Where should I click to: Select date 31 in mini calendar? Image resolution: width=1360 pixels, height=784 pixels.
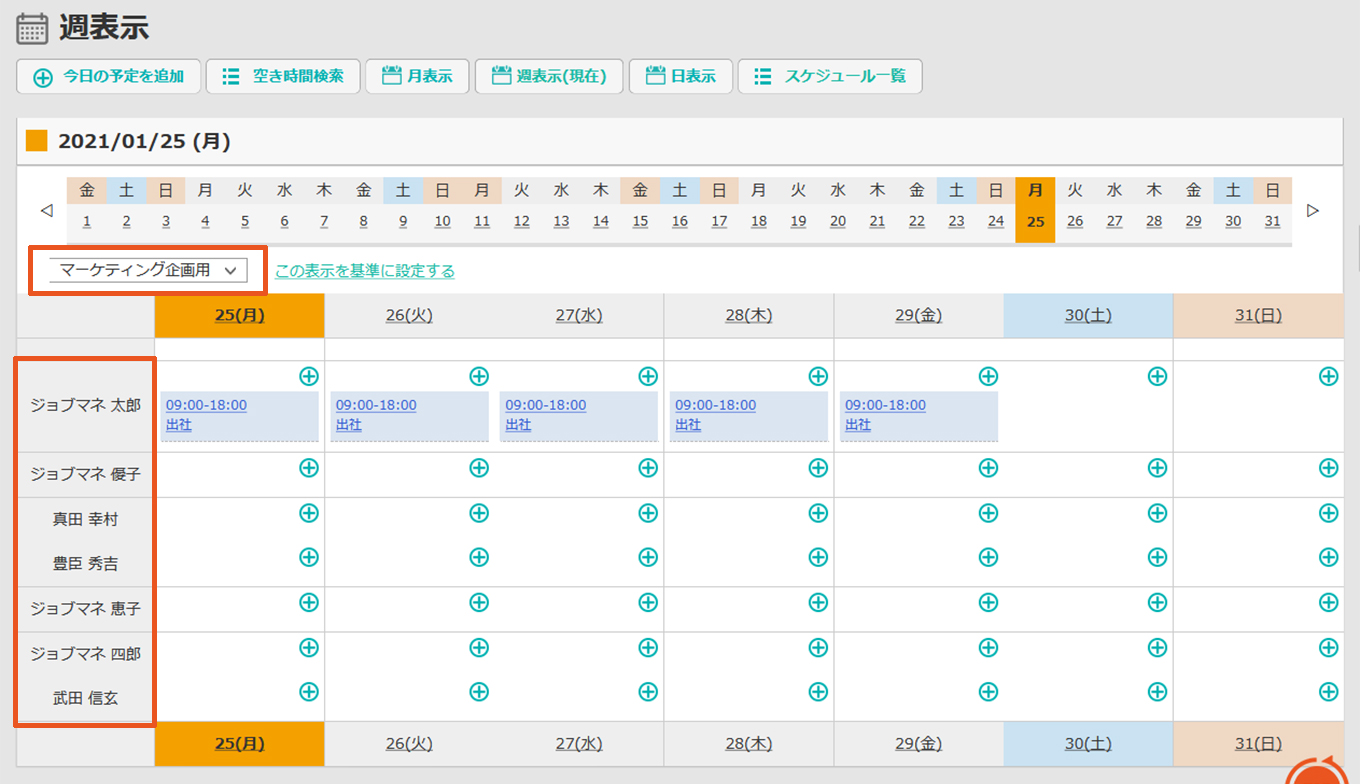(x=1272, y=222)
